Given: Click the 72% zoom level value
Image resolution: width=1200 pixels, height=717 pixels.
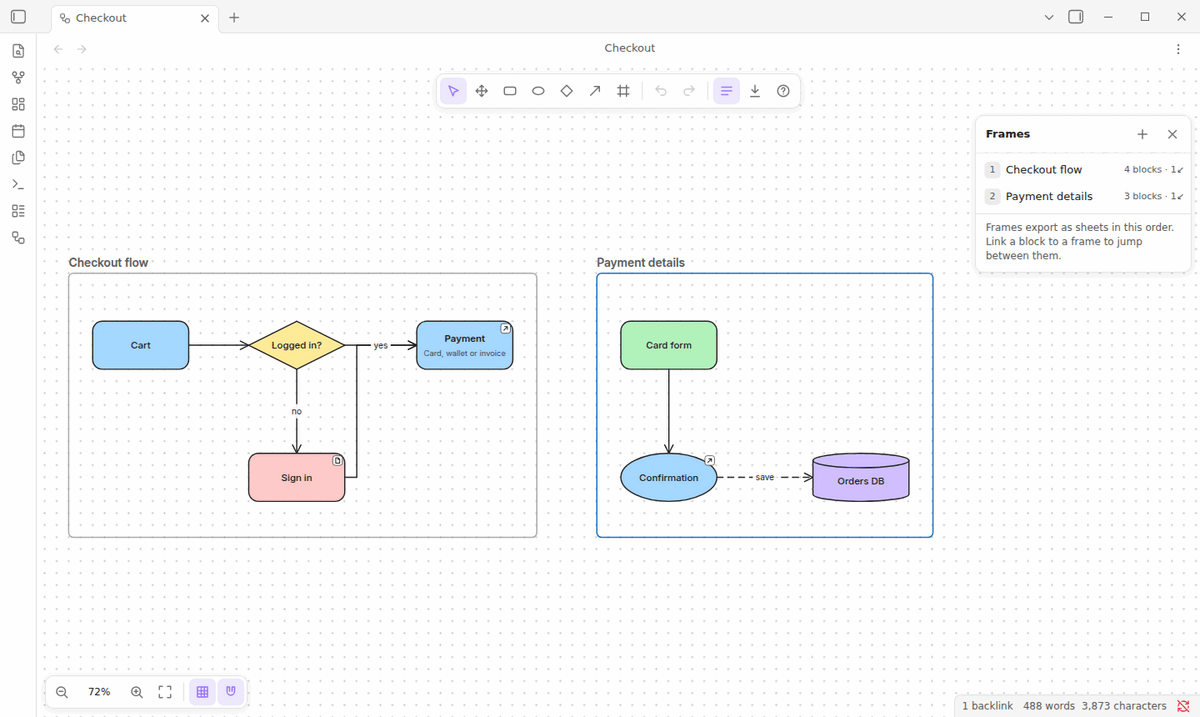Looking at the screenshot, I should tap(99, 692).
